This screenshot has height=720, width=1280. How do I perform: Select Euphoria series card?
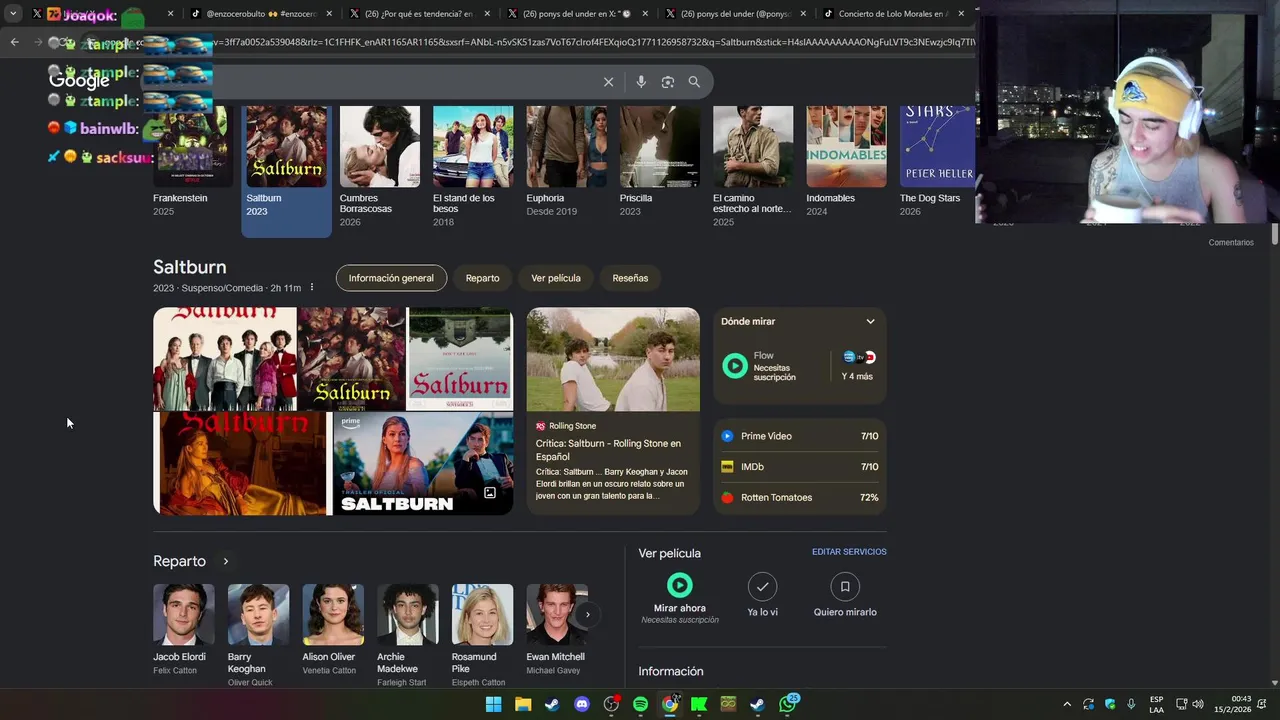point(566,162)
